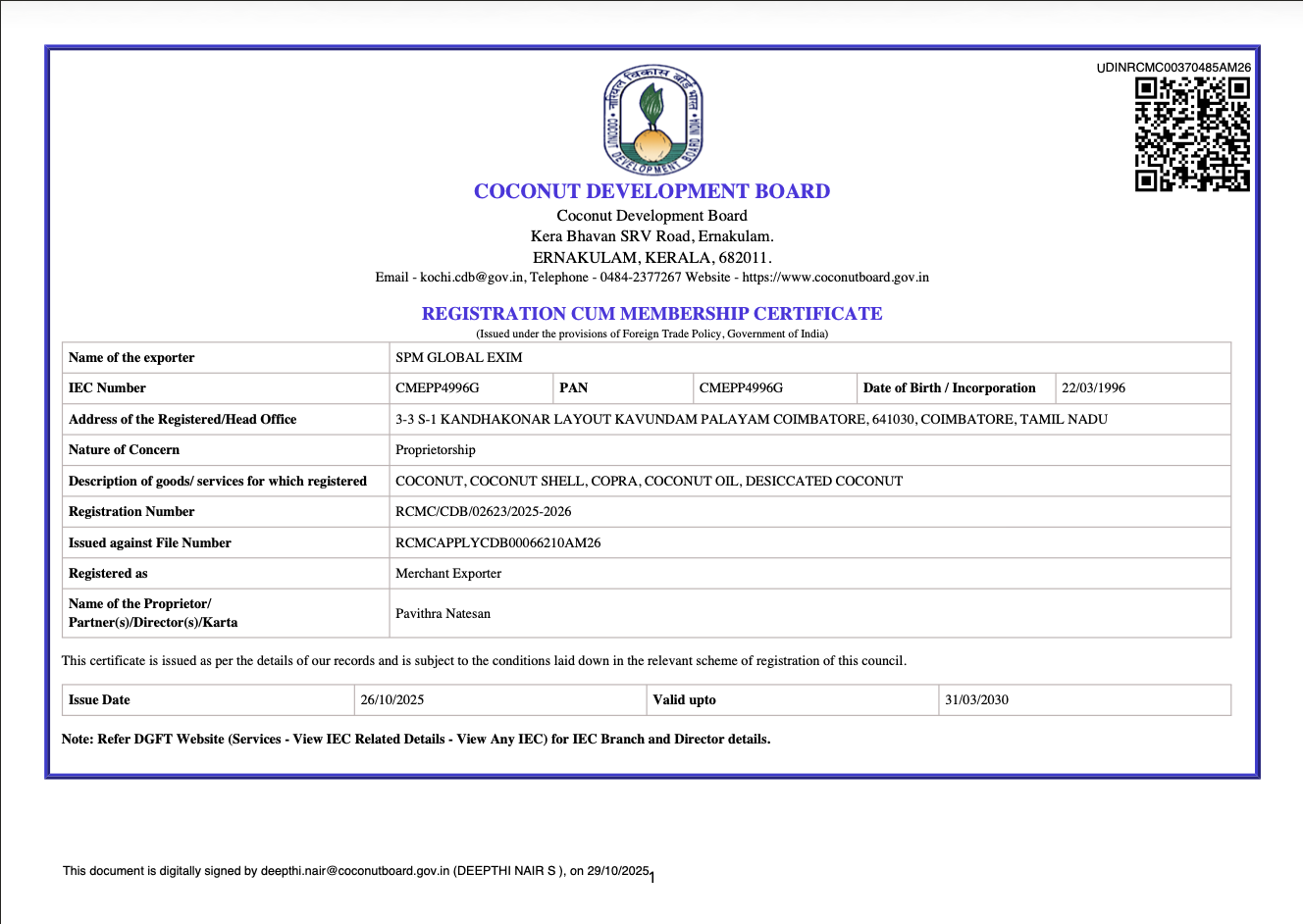Select the issue date 26/10/2025
This screenshot has height=924, width=1303.
pos(391,700)
